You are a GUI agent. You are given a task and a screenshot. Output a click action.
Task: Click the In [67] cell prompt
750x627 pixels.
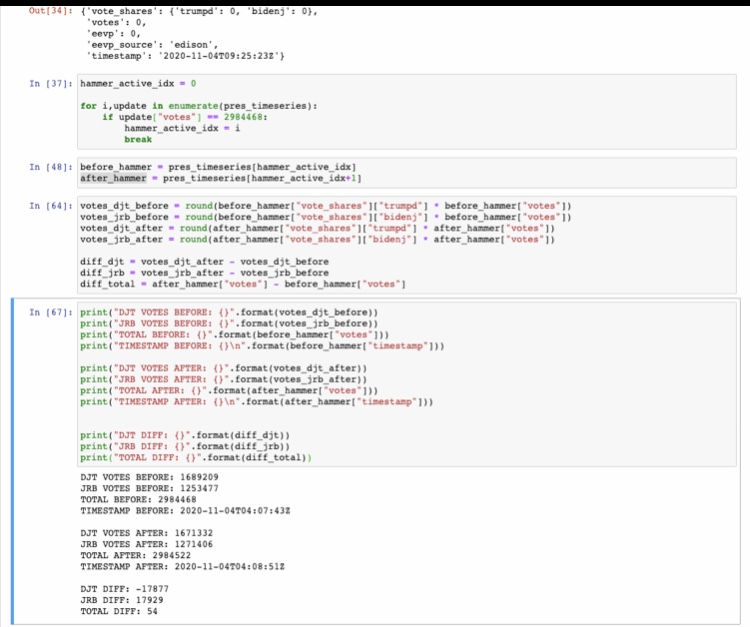[51, 312]
